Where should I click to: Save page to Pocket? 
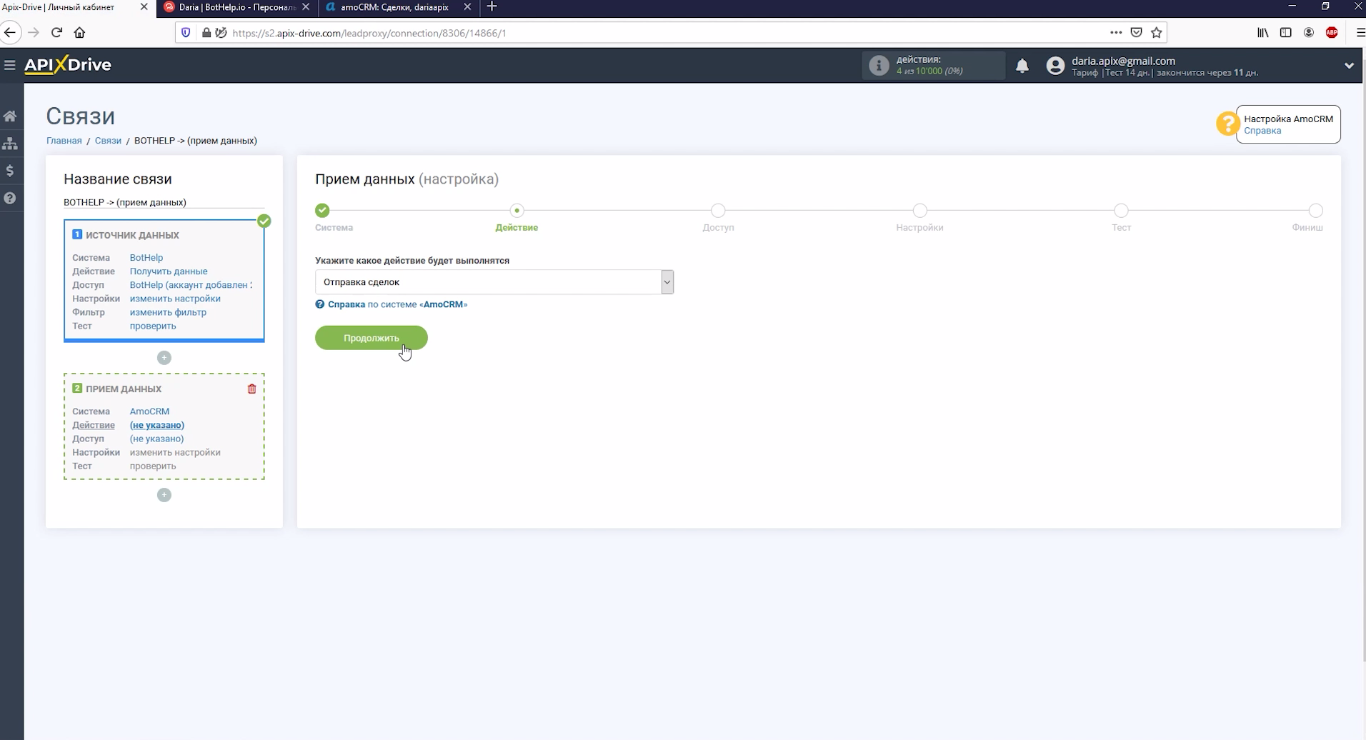[1136, 32]
